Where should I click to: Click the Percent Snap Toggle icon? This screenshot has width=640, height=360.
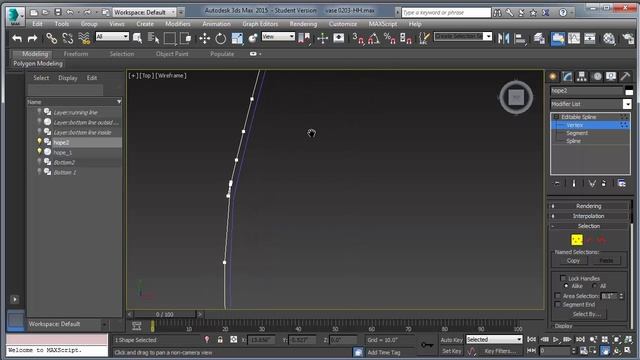[x=390, y=38]
